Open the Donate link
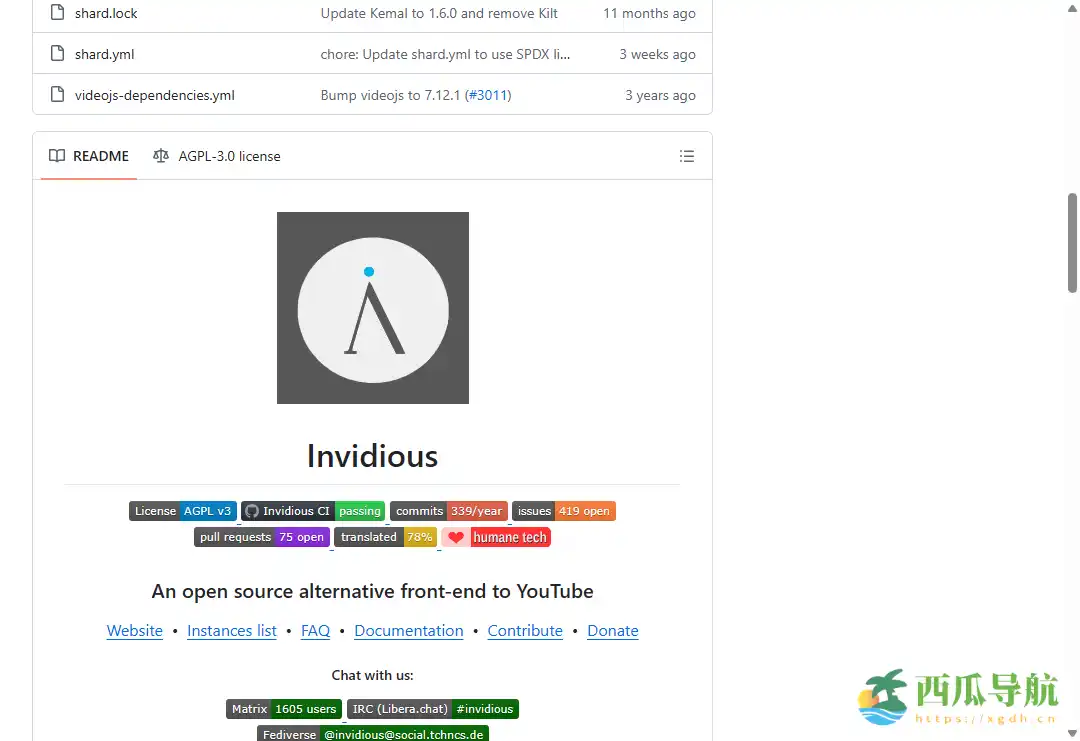This screenshot has height=741, width=1080. pos(612,630)
